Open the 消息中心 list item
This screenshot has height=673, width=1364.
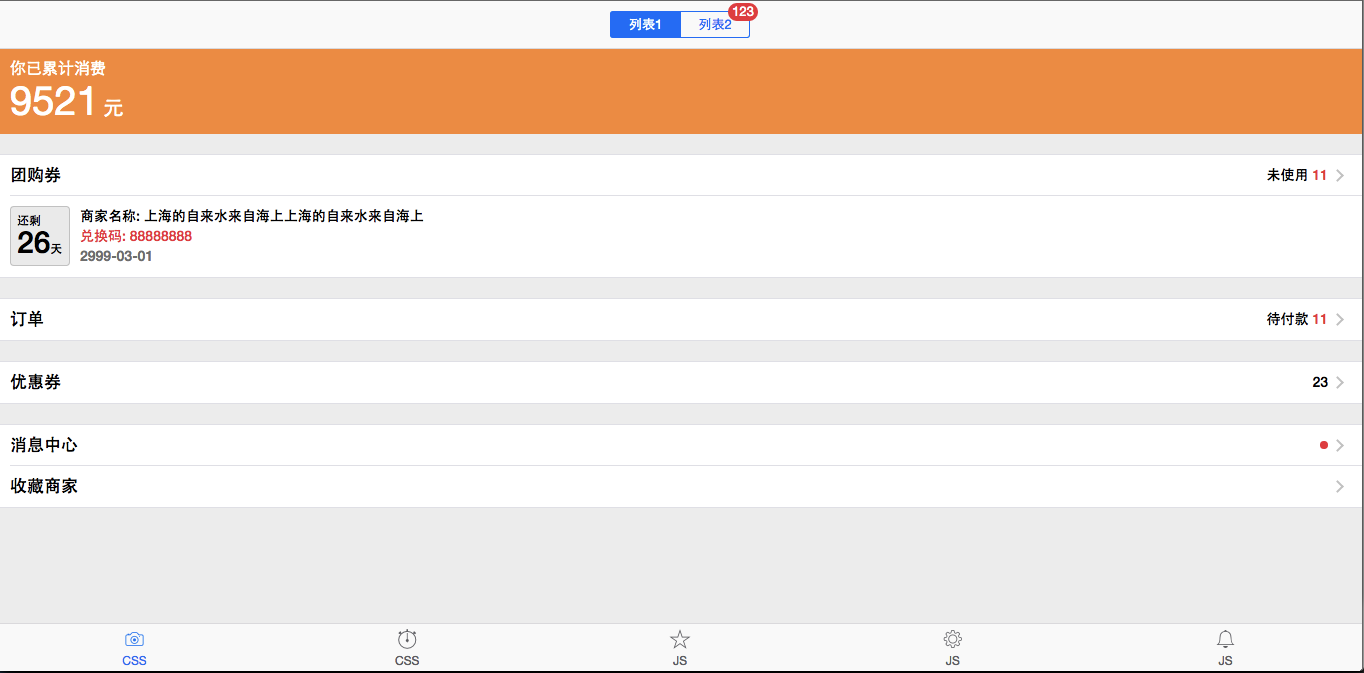pos(44,445)
